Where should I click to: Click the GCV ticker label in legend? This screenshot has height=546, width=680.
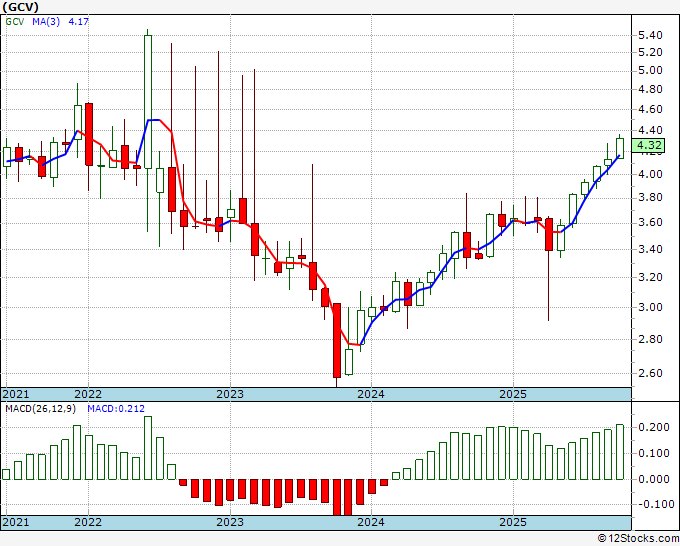pyautogui.click(x=15, y=21)
